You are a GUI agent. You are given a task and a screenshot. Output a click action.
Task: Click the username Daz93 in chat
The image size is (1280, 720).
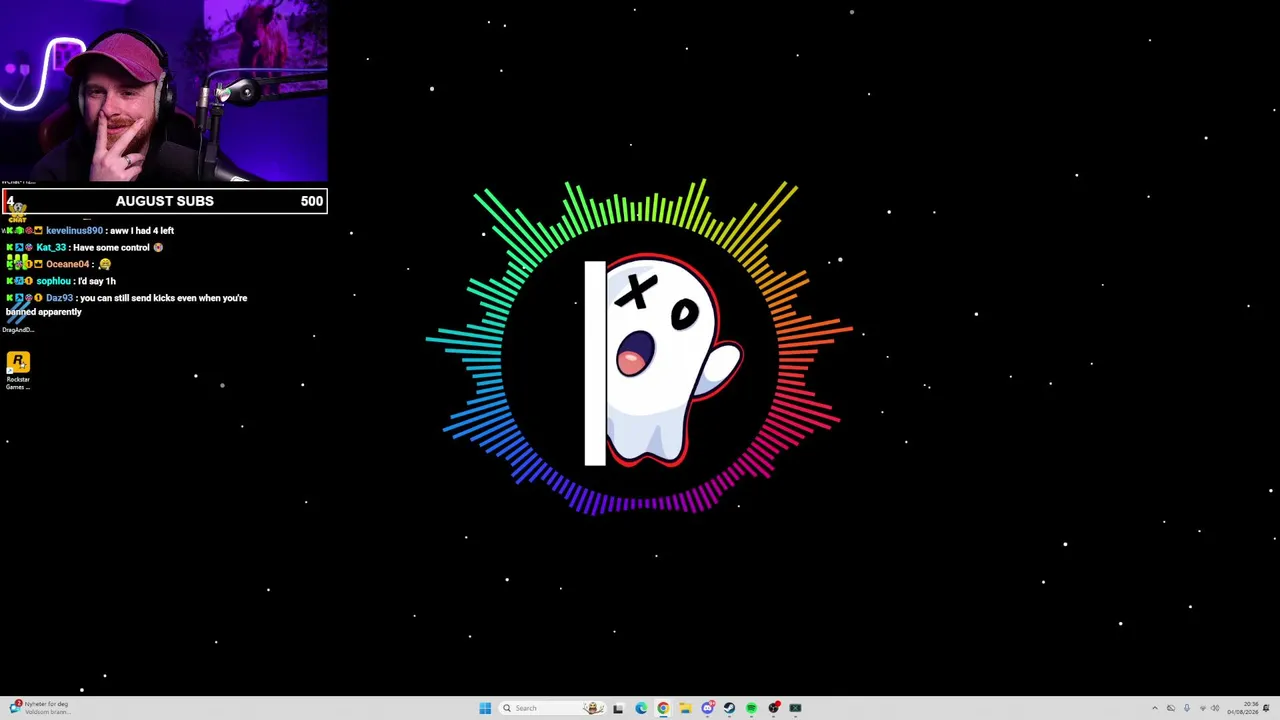[59, 298]
